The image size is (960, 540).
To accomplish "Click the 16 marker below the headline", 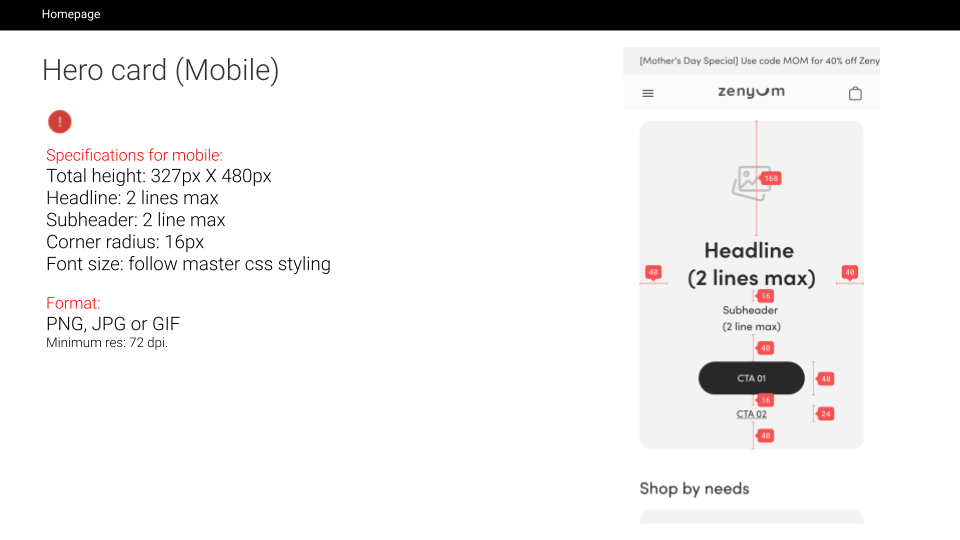I will [765, 296].
